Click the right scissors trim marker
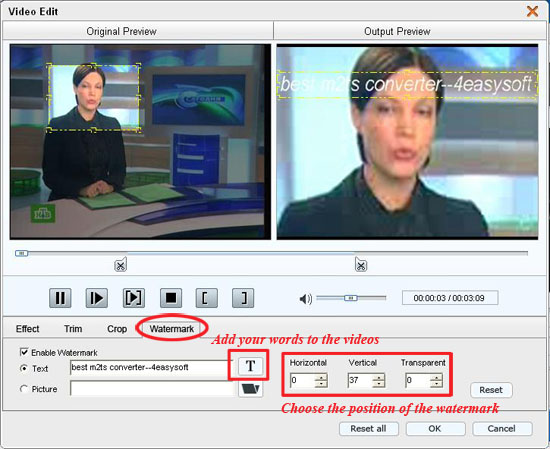This screenshot has width=550, height=449. 361,265
